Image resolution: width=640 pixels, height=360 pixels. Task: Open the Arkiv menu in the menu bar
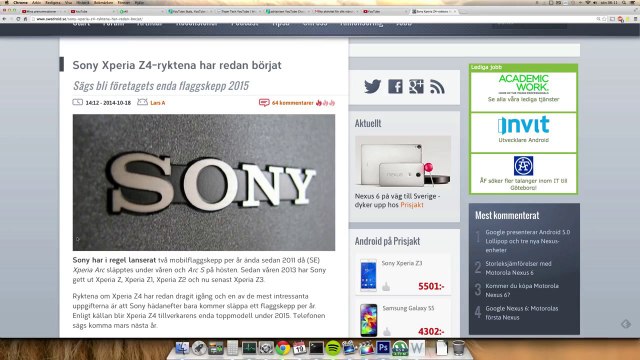37,2
